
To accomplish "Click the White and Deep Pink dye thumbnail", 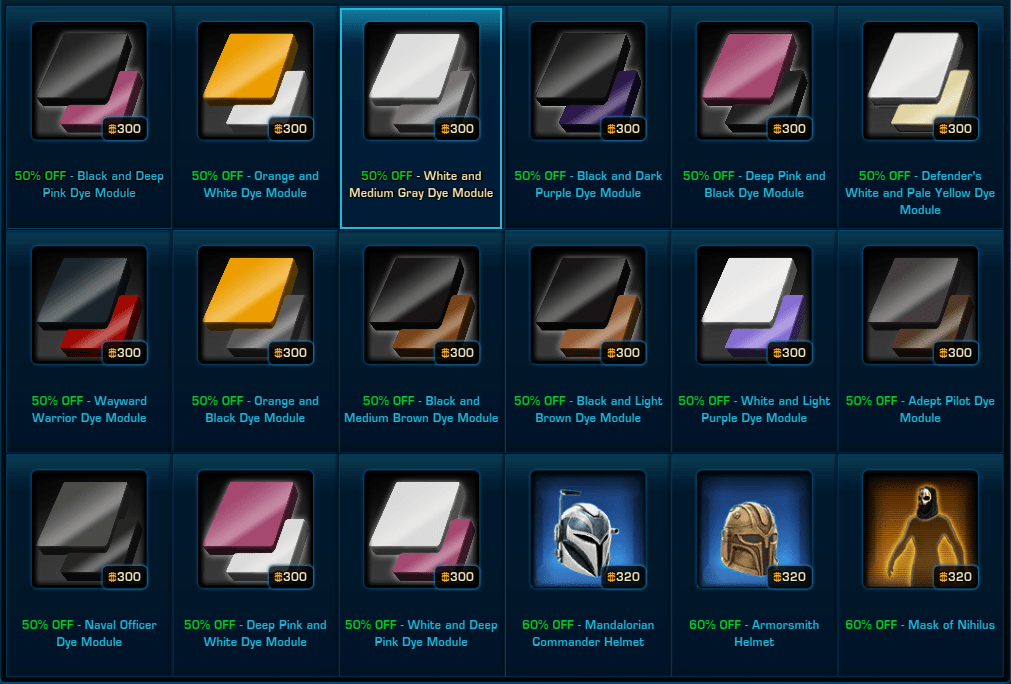I will [422, 529].
